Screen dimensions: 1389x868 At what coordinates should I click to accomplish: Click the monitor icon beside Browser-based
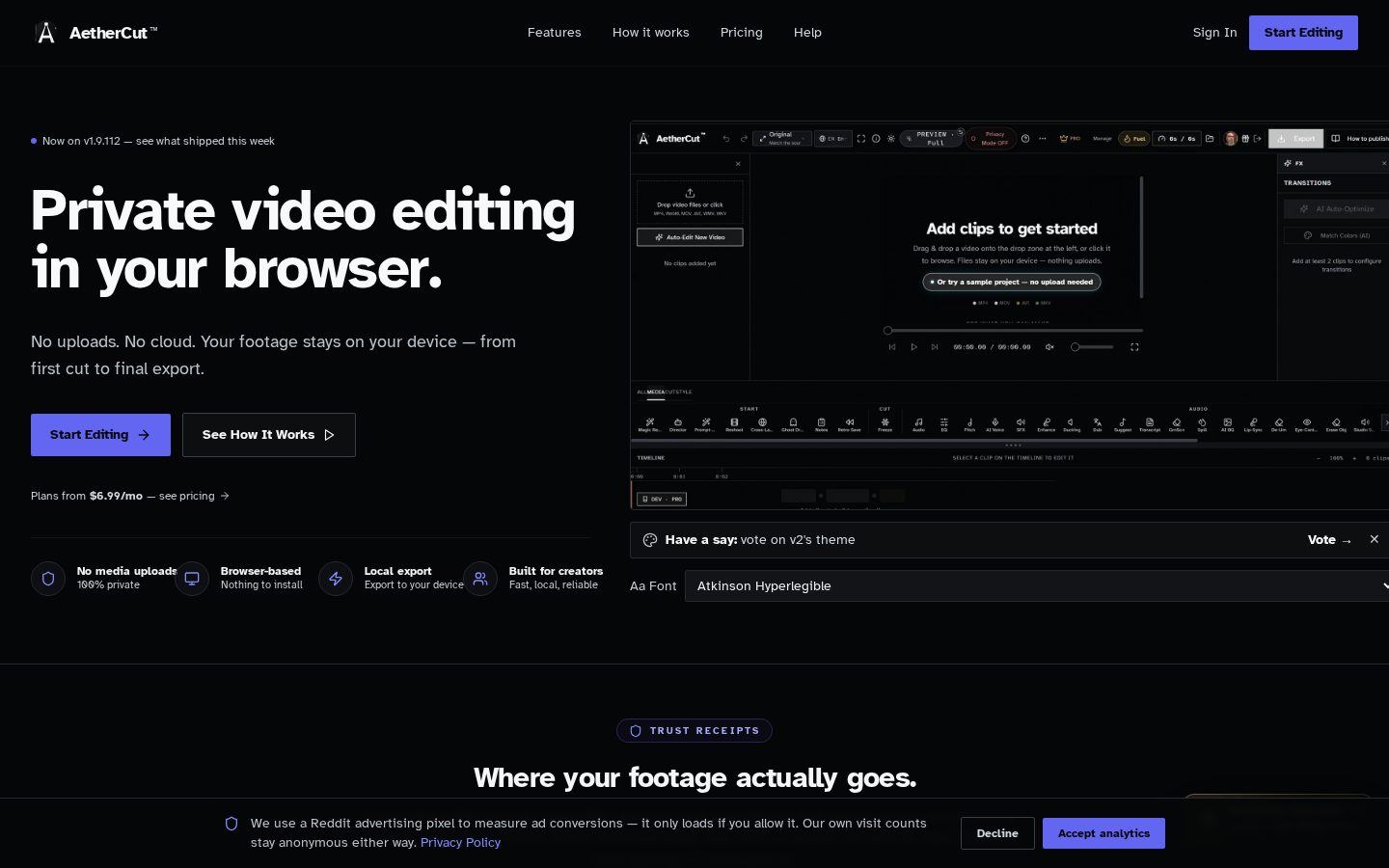192,579
